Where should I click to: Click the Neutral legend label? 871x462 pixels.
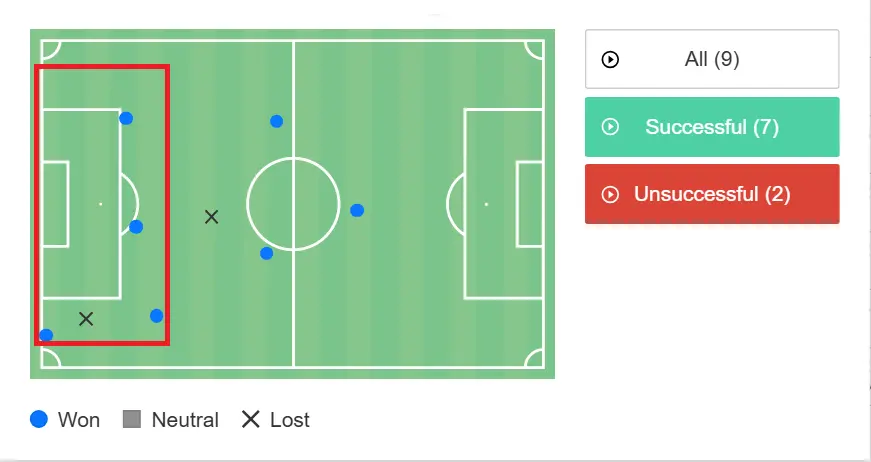(x=185, y=420)
